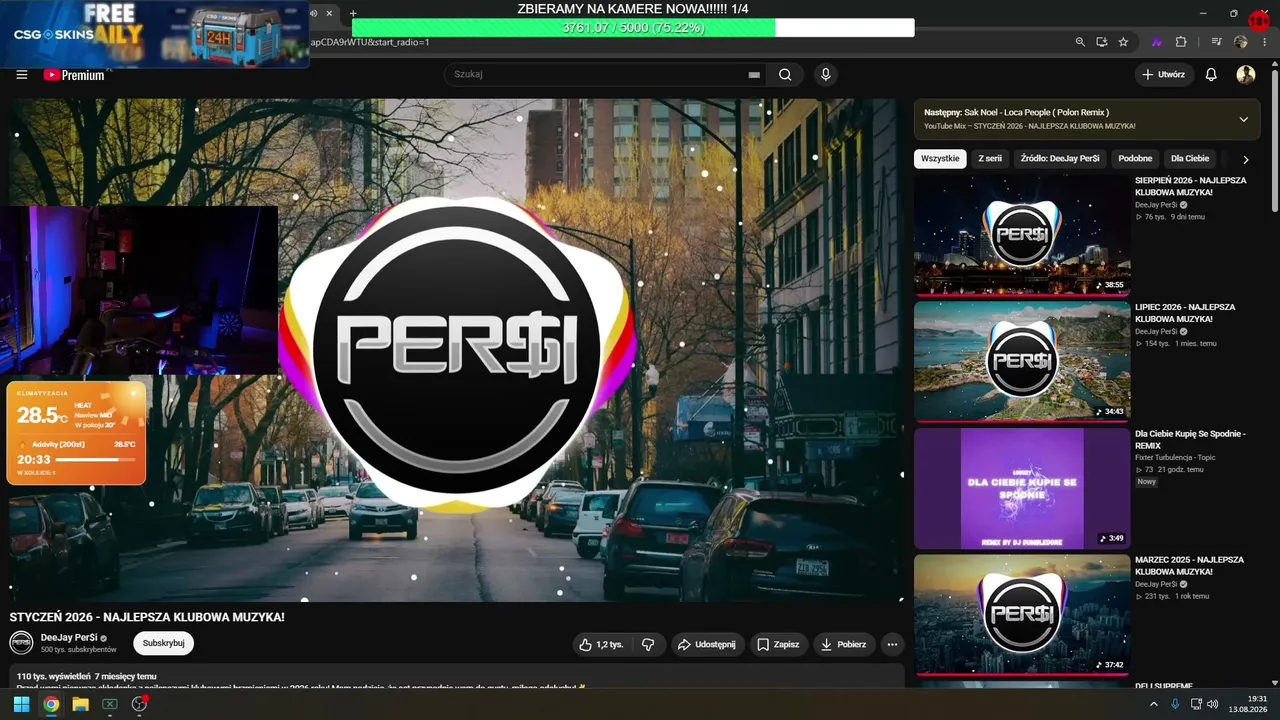Viewport: 1280px width, 720px height.
Task: Open the Windows Start menu
Action: click(x=21, y=704)
